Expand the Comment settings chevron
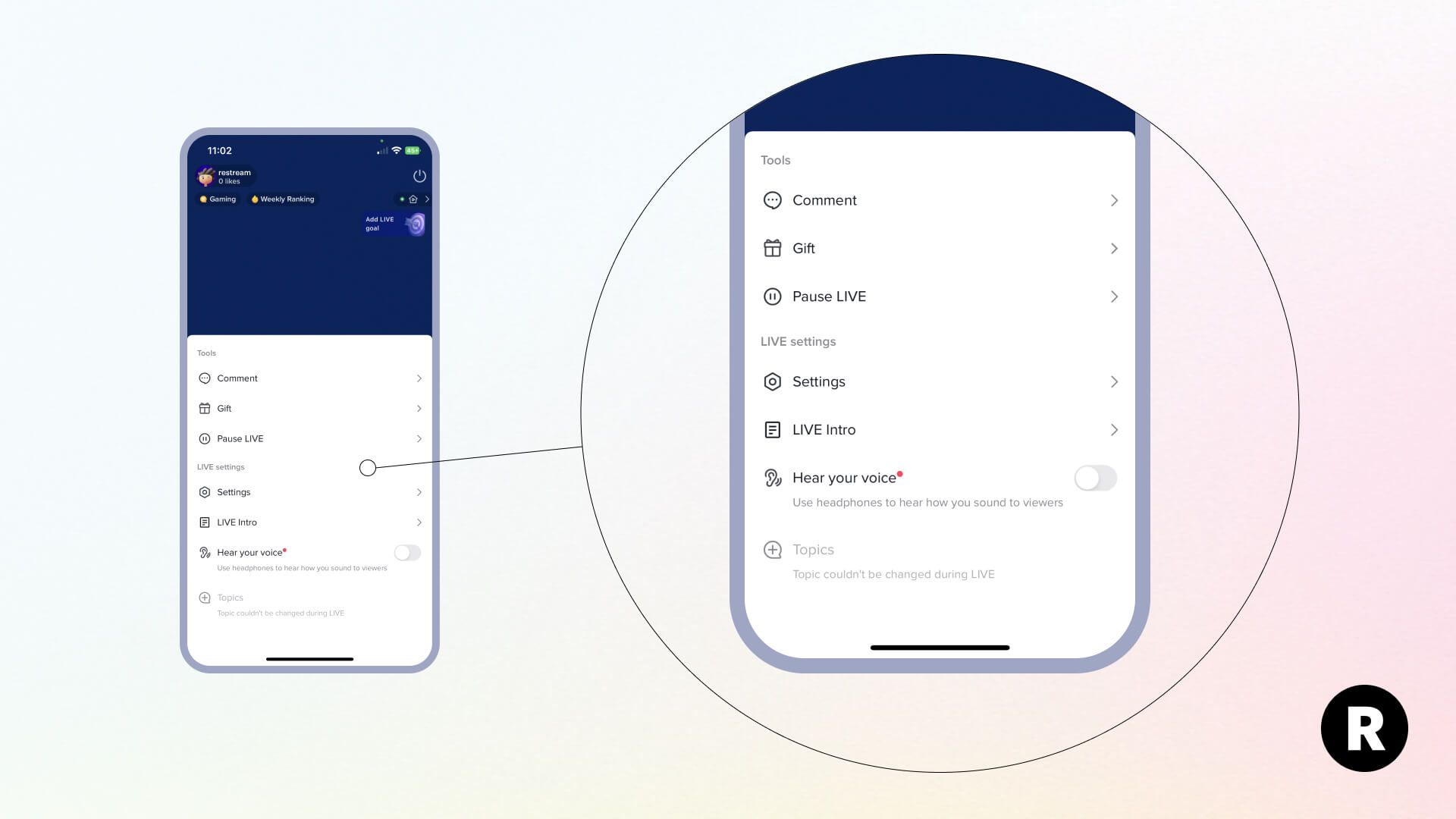The width and height of the screenshot is (1456, 819). point(1113,200)
